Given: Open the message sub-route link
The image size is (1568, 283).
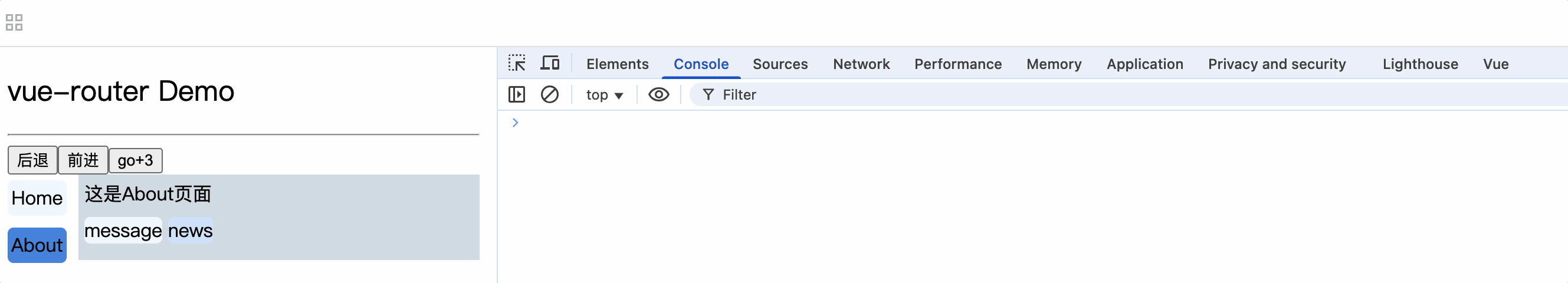Looking at the screenshot, I should coord(123,231).
